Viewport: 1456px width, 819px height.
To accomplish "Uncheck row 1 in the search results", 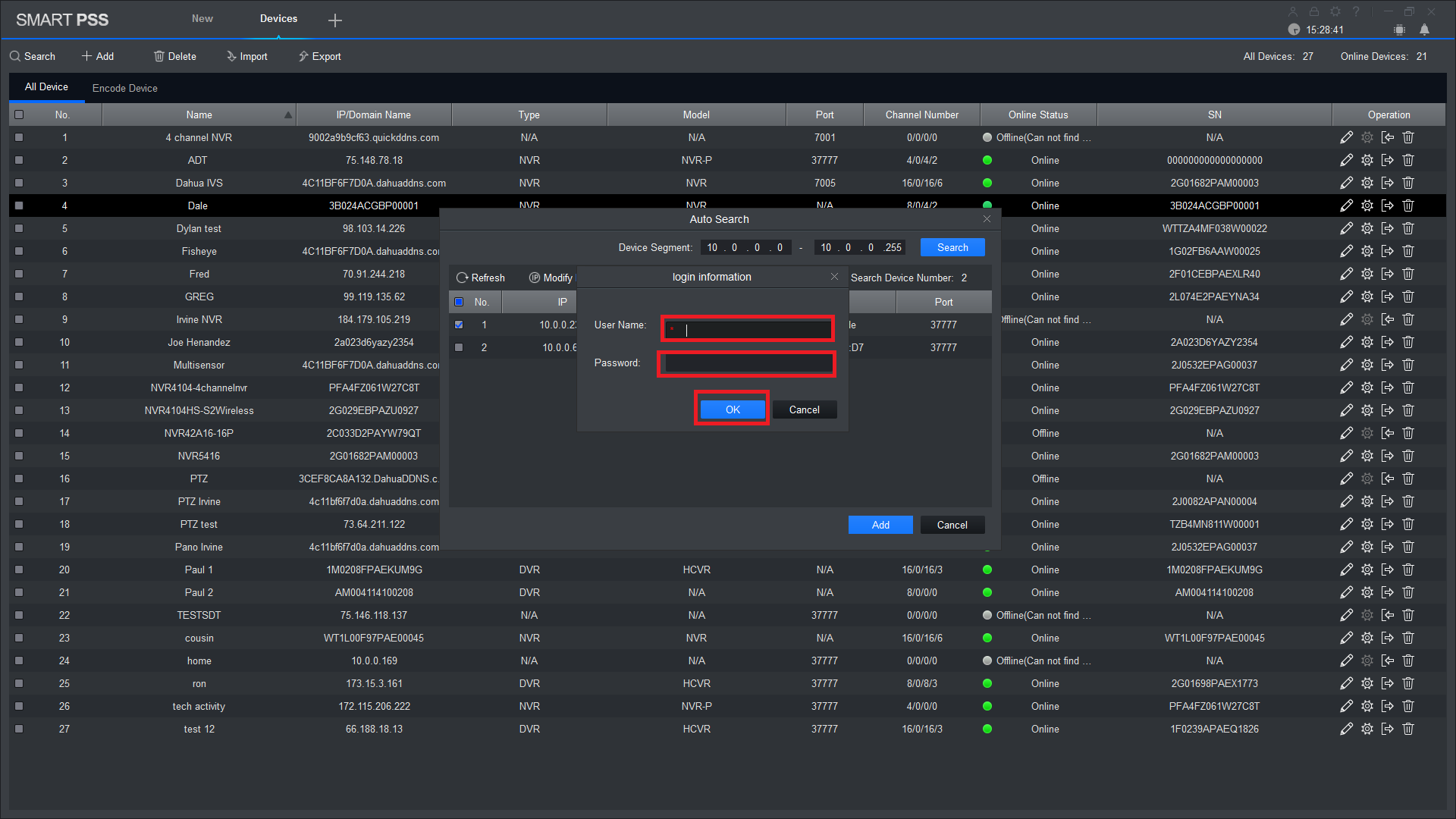I will click(x=459, y=325).
